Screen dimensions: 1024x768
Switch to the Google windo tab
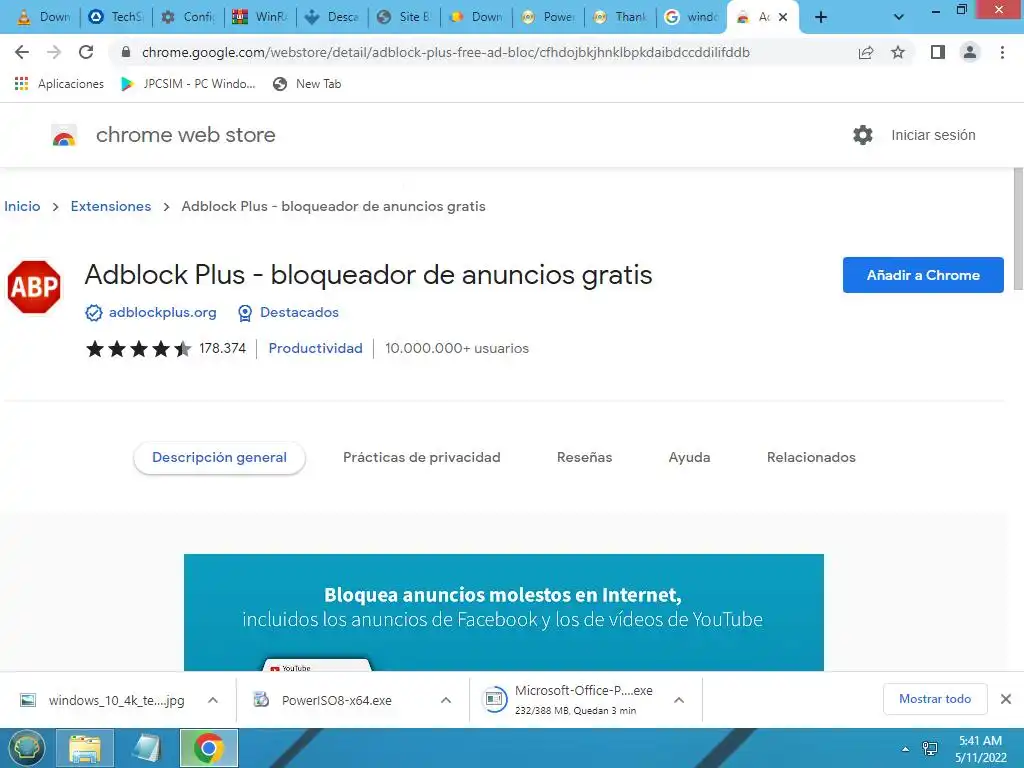[x=691, y=17]
